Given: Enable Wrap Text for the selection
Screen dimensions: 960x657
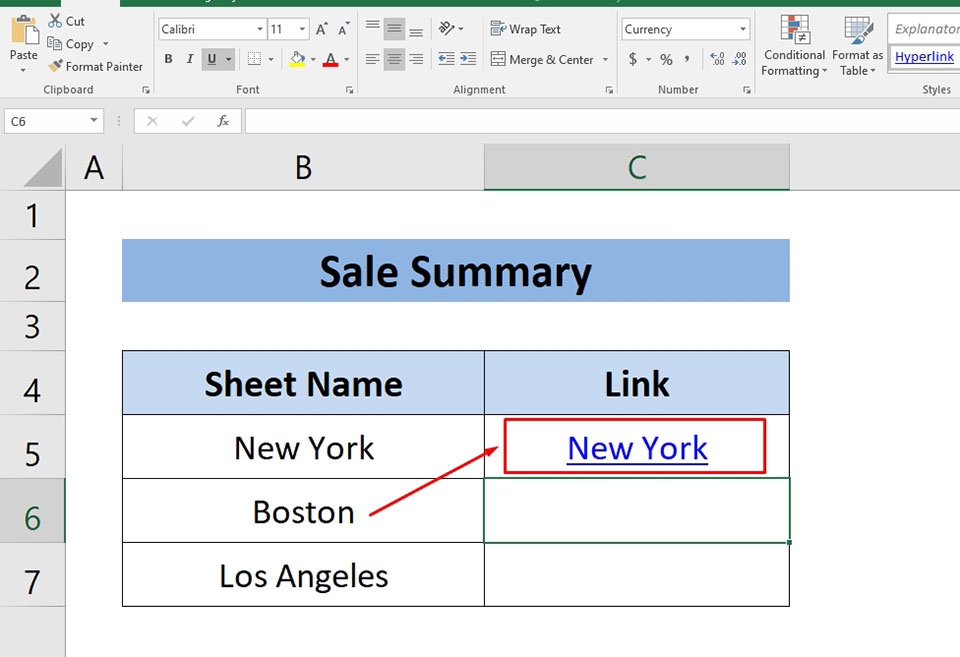Looking at the screenshot, I should (x=525, y=28).
